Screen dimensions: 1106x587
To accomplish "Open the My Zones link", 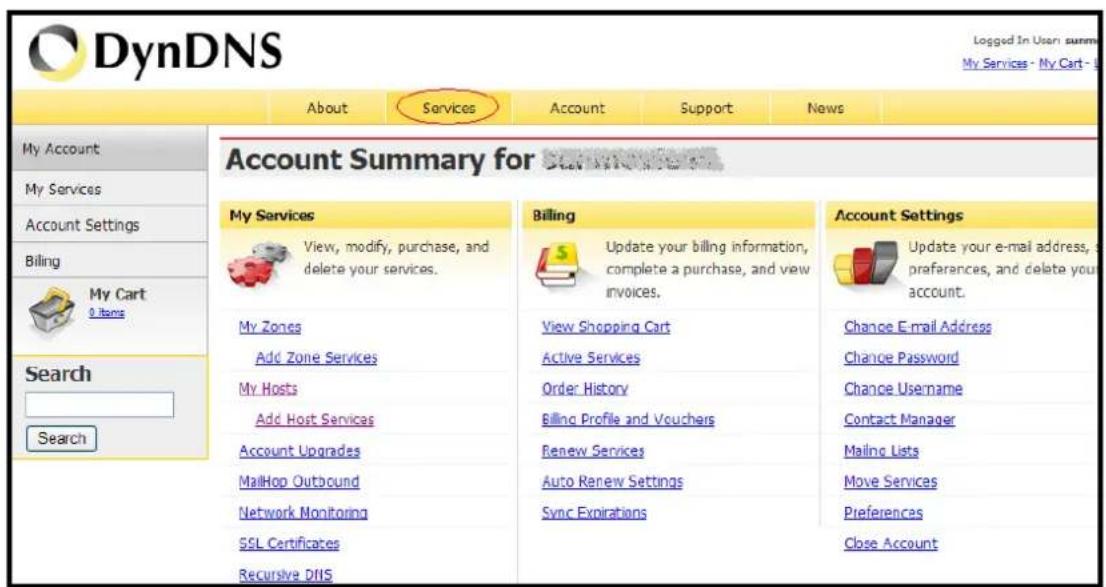I will (270, 327).
